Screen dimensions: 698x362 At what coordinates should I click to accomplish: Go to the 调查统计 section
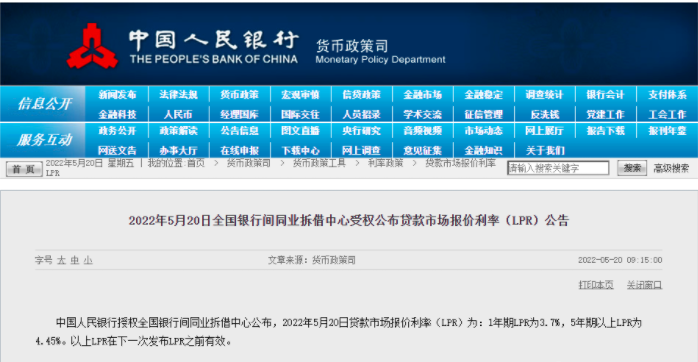(544, 95)
